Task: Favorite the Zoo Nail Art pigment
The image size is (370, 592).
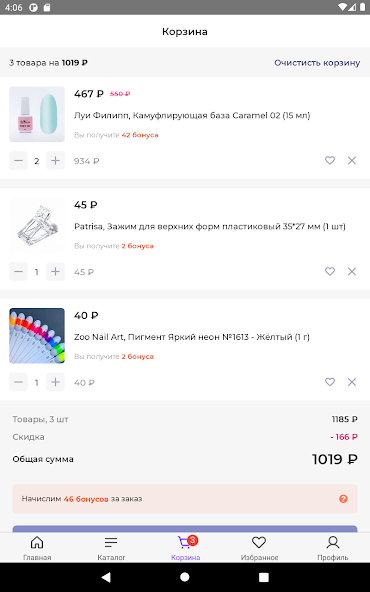Action: pos(330,382)
